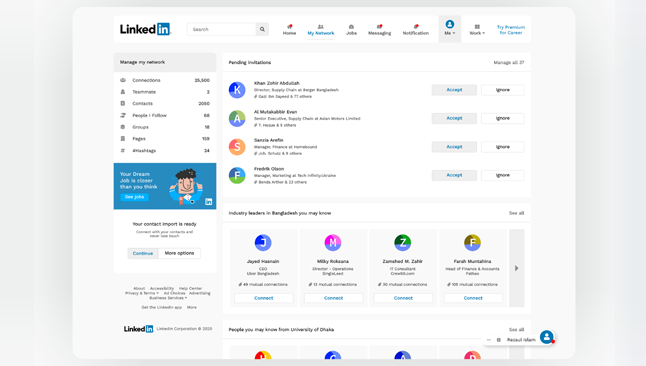Viewport: 646px width, 366px height.
Task: Expand the Me profile dropdown
Action: [x=449, y=29]
